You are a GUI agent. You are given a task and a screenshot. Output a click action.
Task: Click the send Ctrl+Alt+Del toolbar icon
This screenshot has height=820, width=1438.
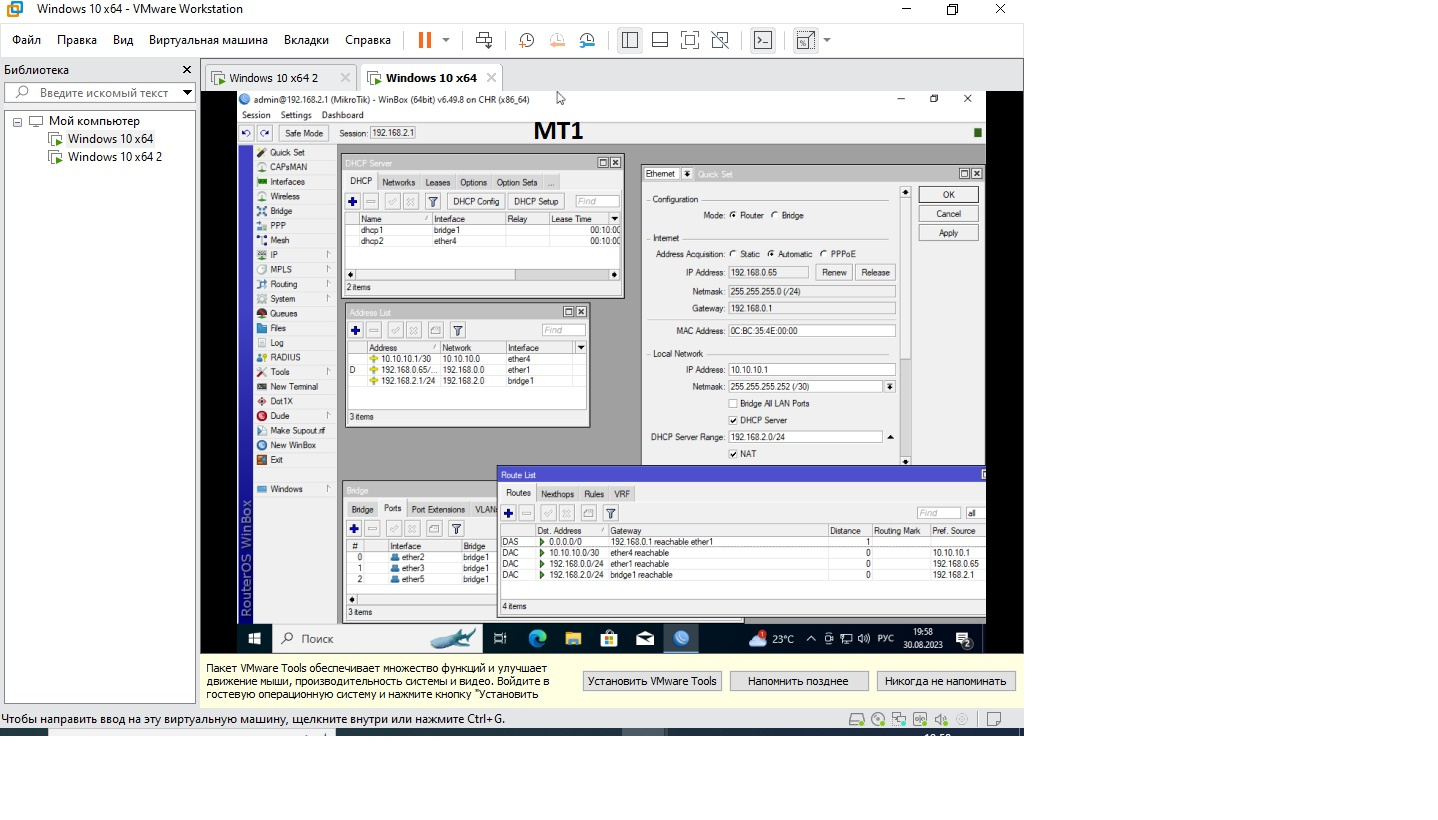point(484,40)
